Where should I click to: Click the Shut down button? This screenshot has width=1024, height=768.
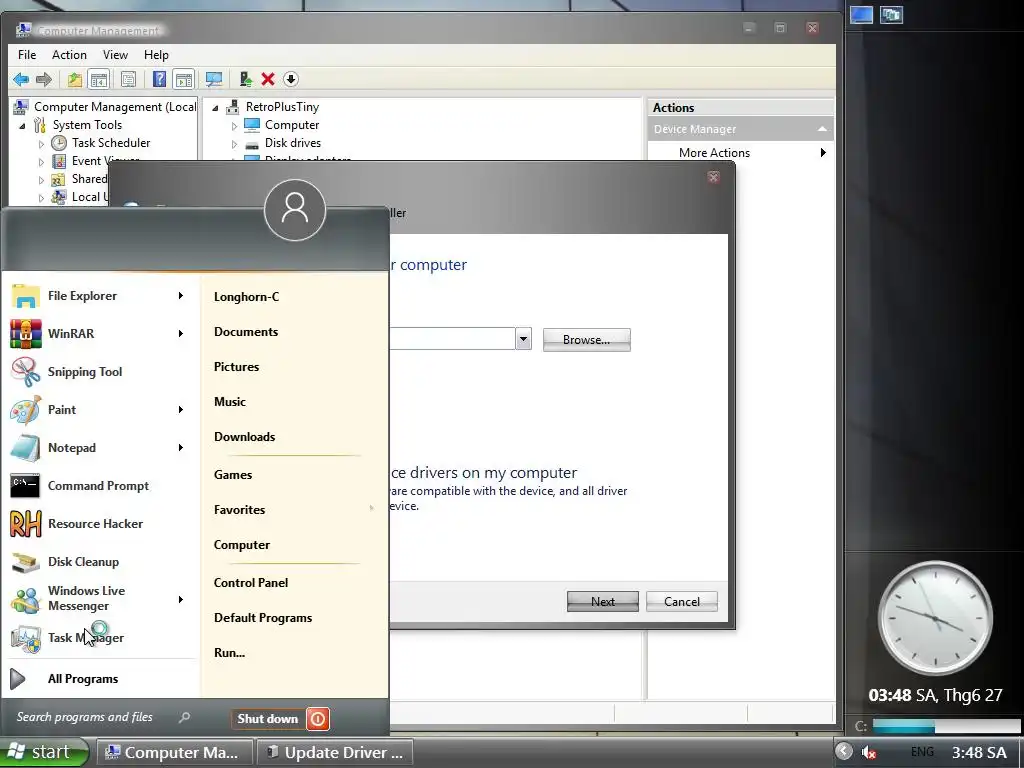267,719
